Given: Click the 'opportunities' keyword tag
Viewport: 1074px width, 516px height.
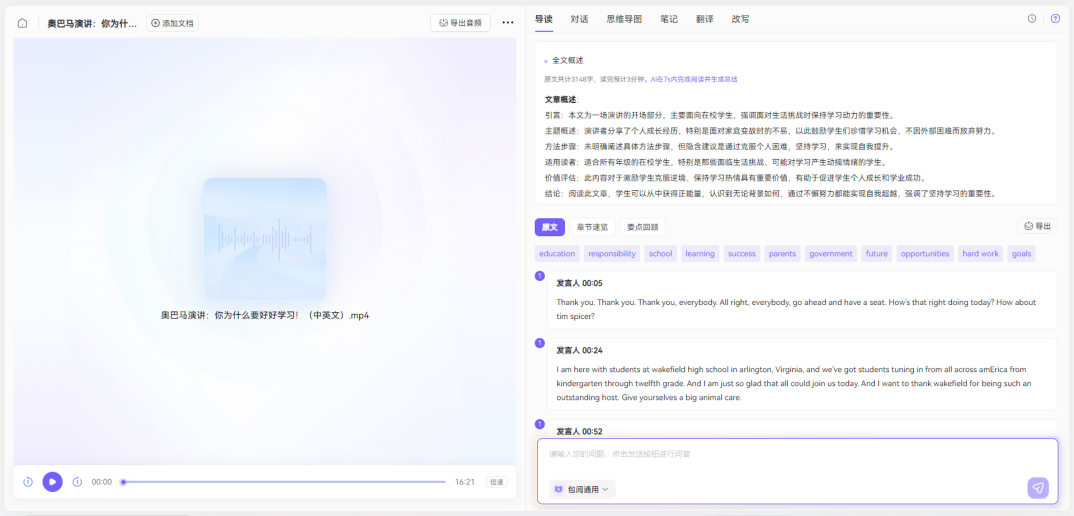Looking at the screenshot, I should point(925,254).
